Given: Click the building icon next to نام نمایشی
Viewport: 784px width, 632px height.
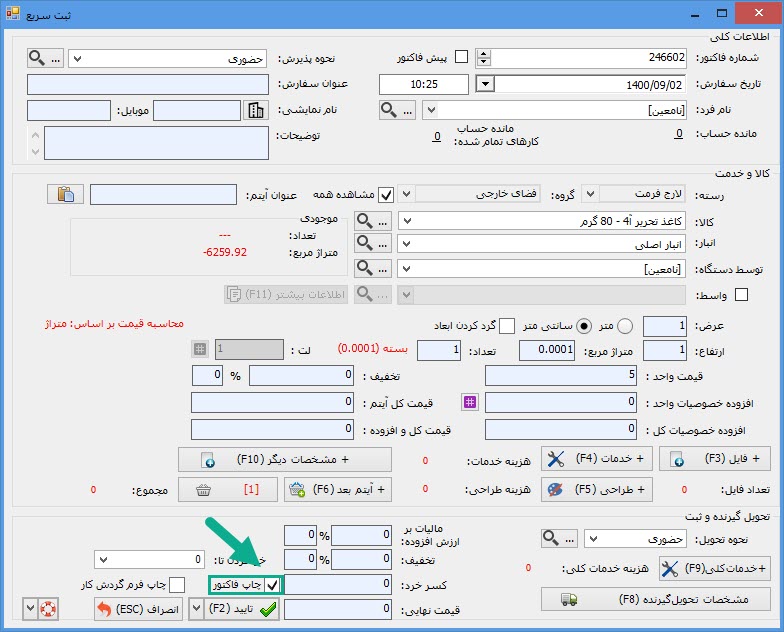Looking at the screenshot, I should pyautogui.click(x=256, y=110).
